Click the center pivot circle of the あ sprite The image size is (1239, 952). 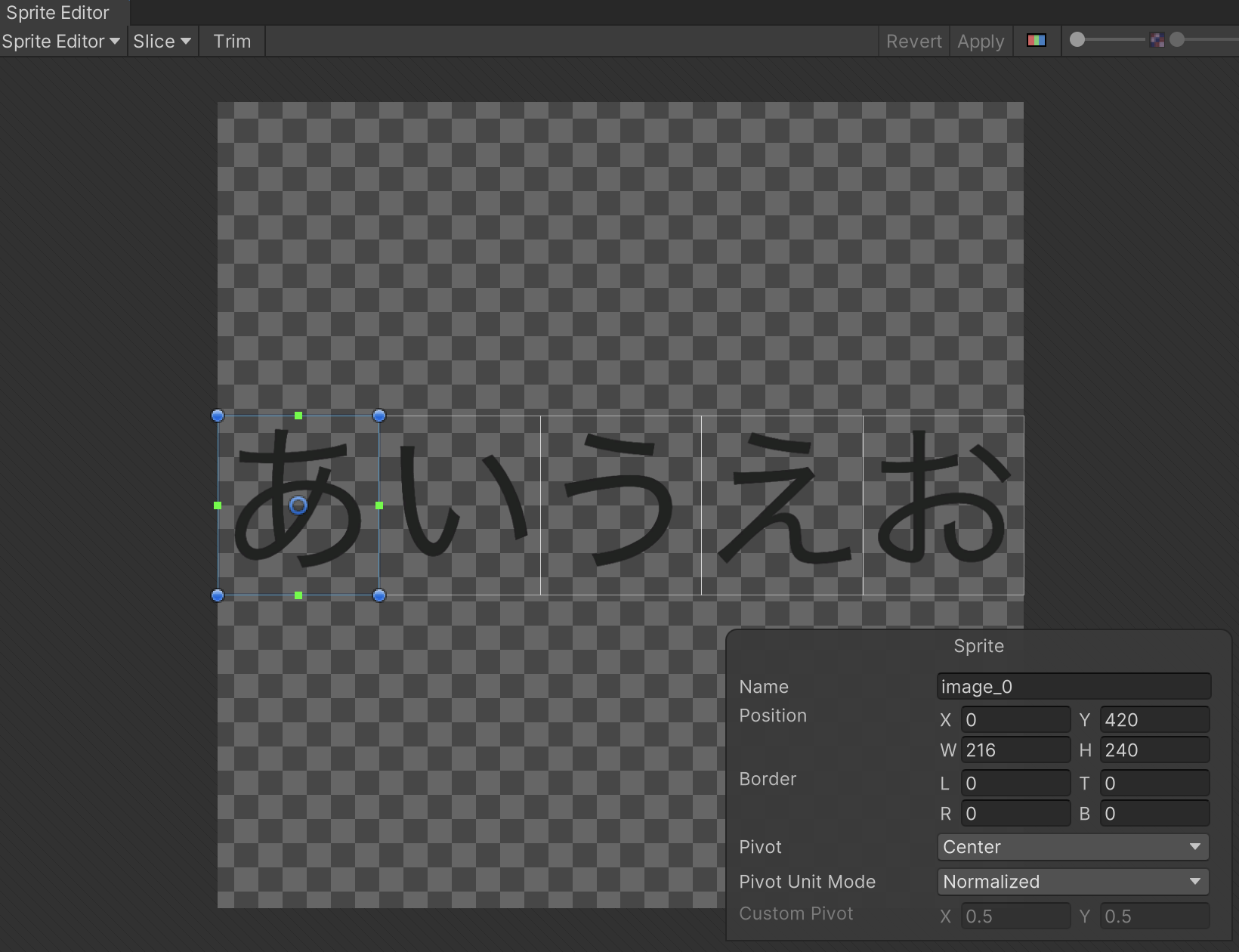(298, 505)
